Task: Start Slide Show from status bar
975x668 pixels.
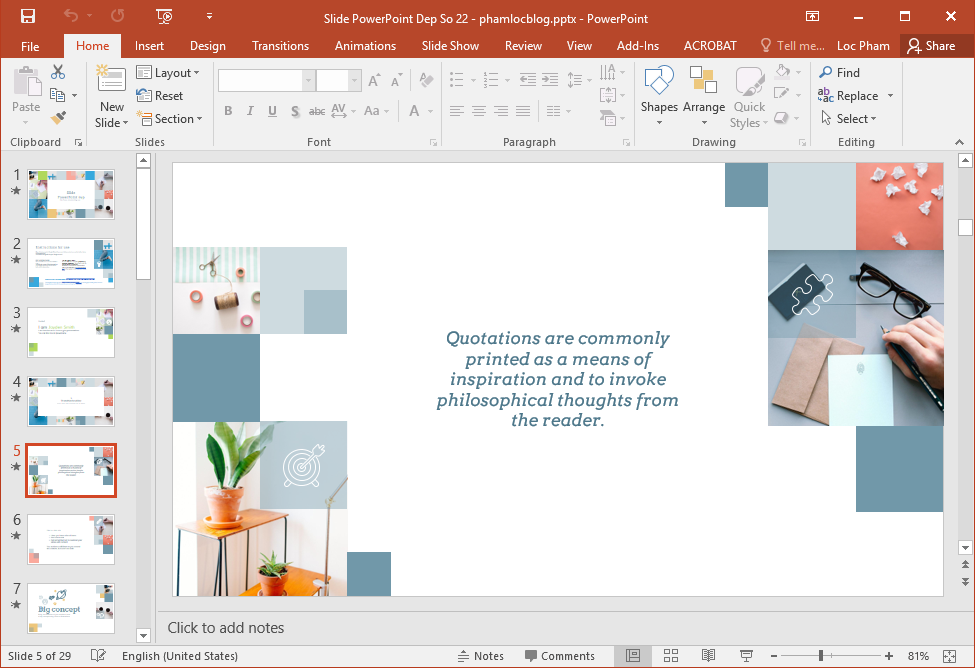Action: (x=746, y=656)
